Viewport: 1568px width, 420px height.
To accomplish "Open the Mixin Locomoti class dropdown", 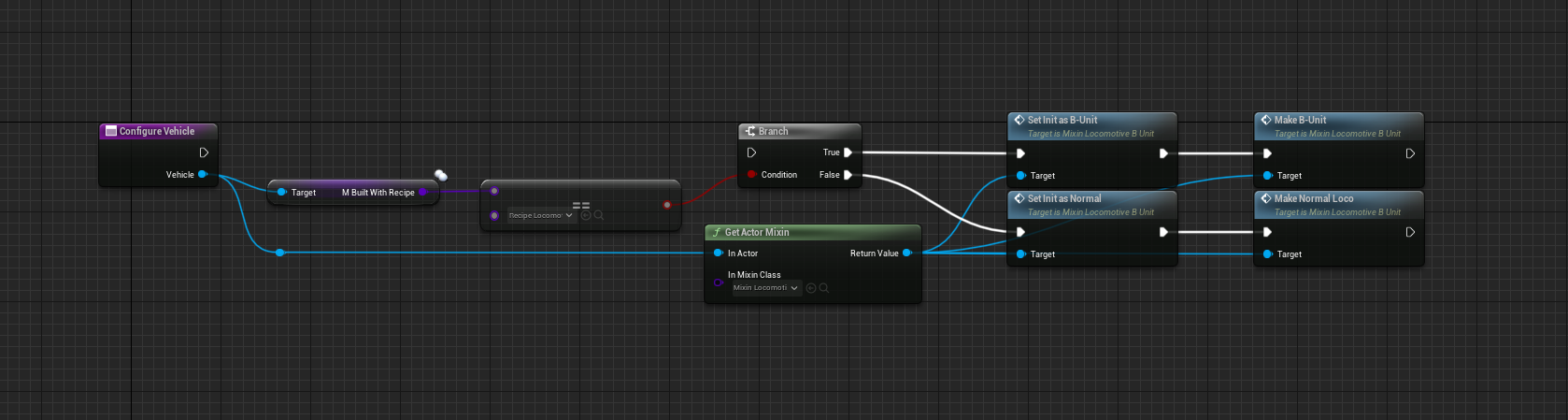I will point(765,287).
